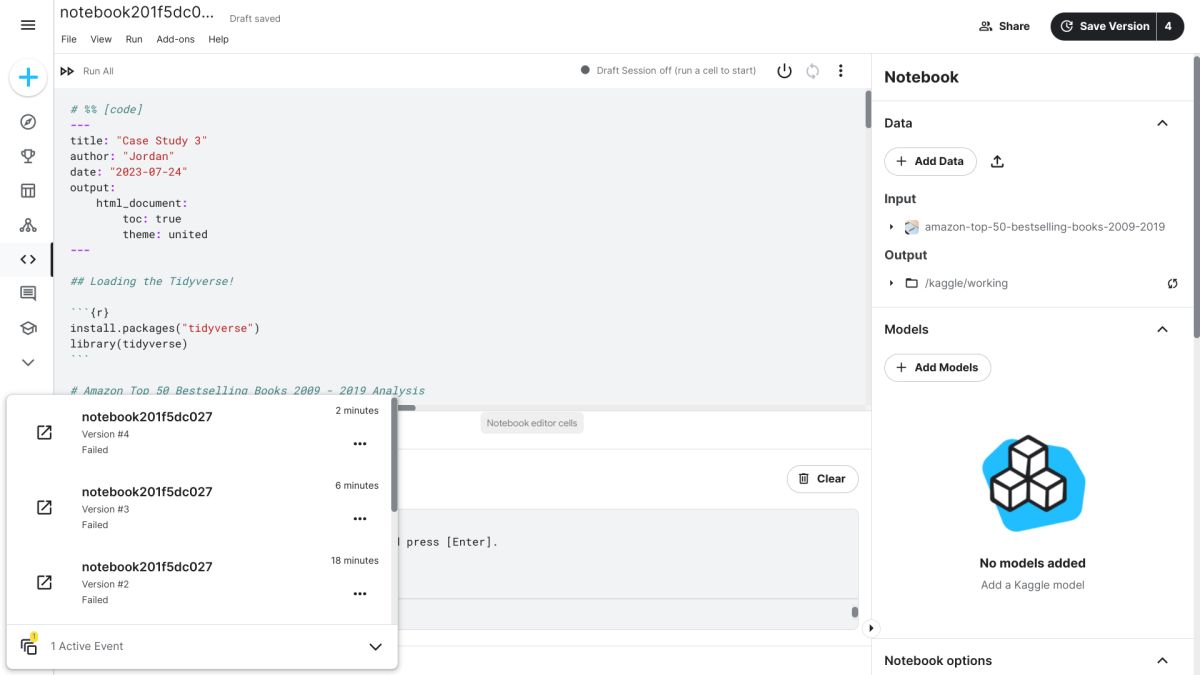Image resolution: width=1200 pixels, height=675 pixels.
Task: Select the Version #3 notebook entry title
Action: [x=147, y=492]
